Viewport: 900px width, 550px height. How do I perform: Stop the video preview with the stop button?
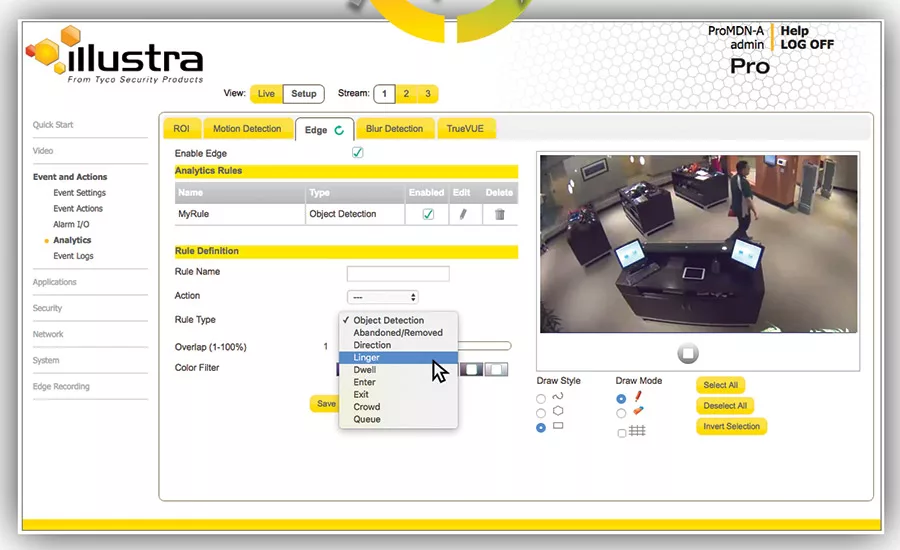tap(688, 353)
